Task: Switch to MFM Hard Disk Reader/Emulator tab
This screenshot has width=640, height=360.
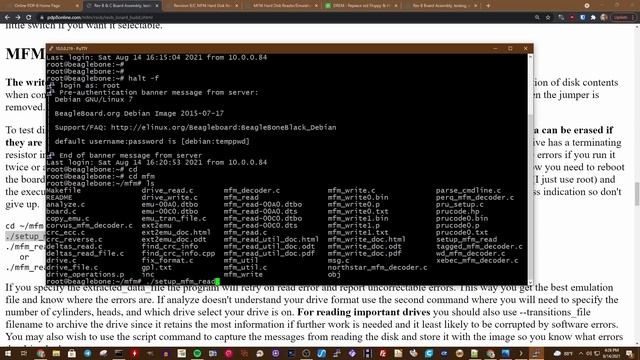Action: coord(282,6)
